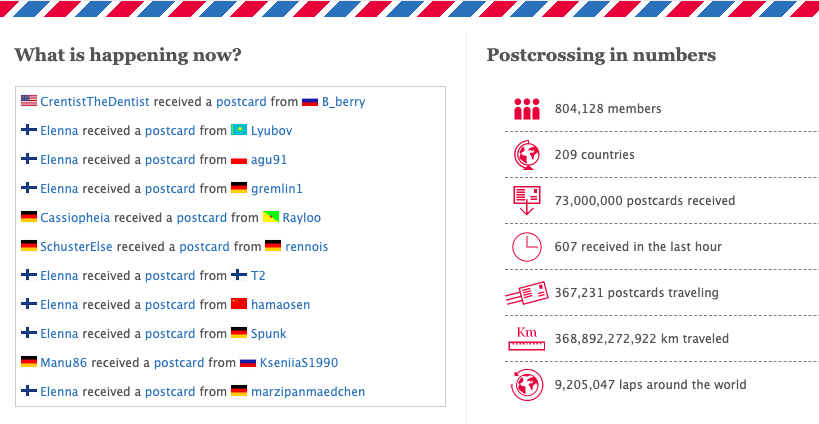Viewport: 819px width, 424px height.
Task: Click the members people icon
Action: coord(526,109)
